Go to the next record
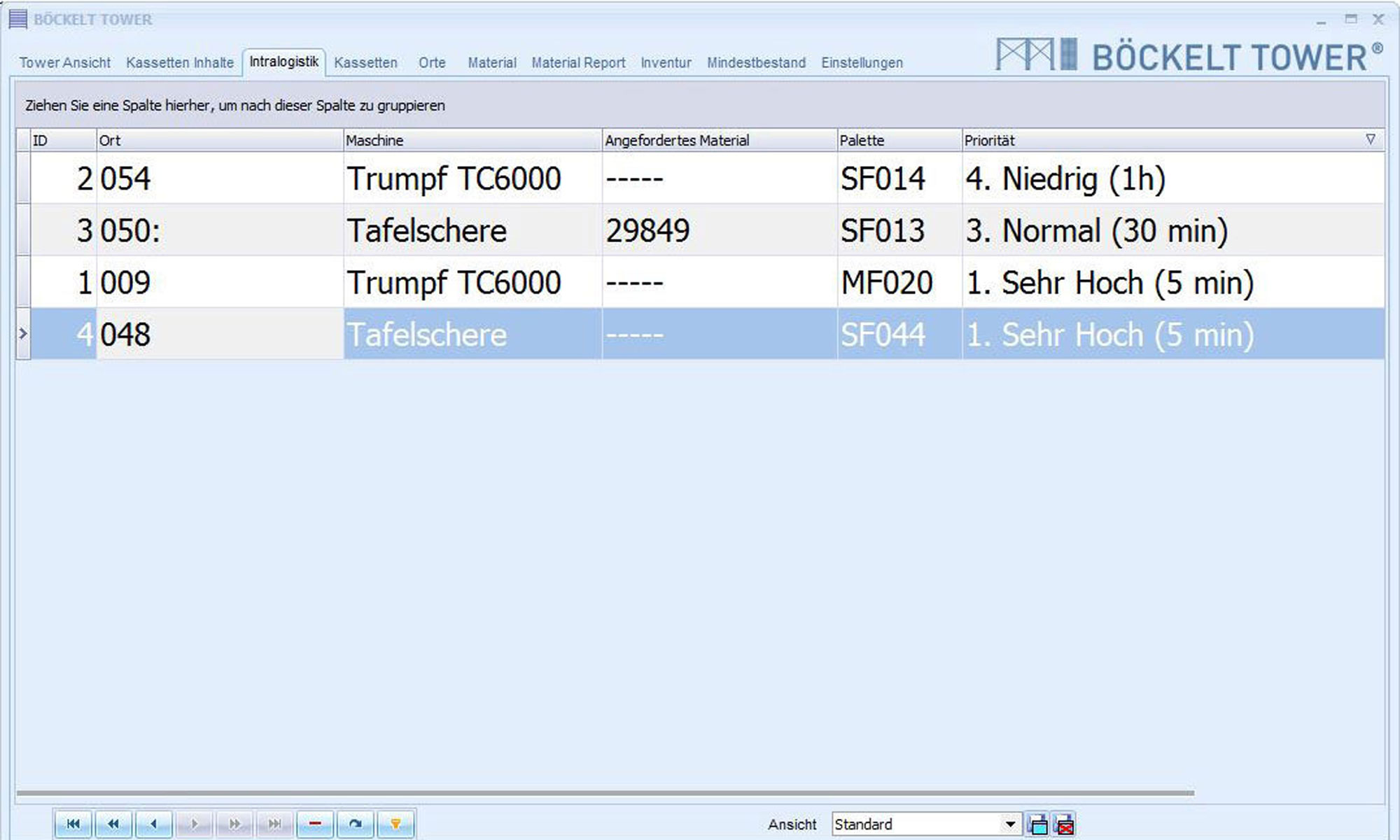This screenshot has width=1400, height=840. pos(194,824)
